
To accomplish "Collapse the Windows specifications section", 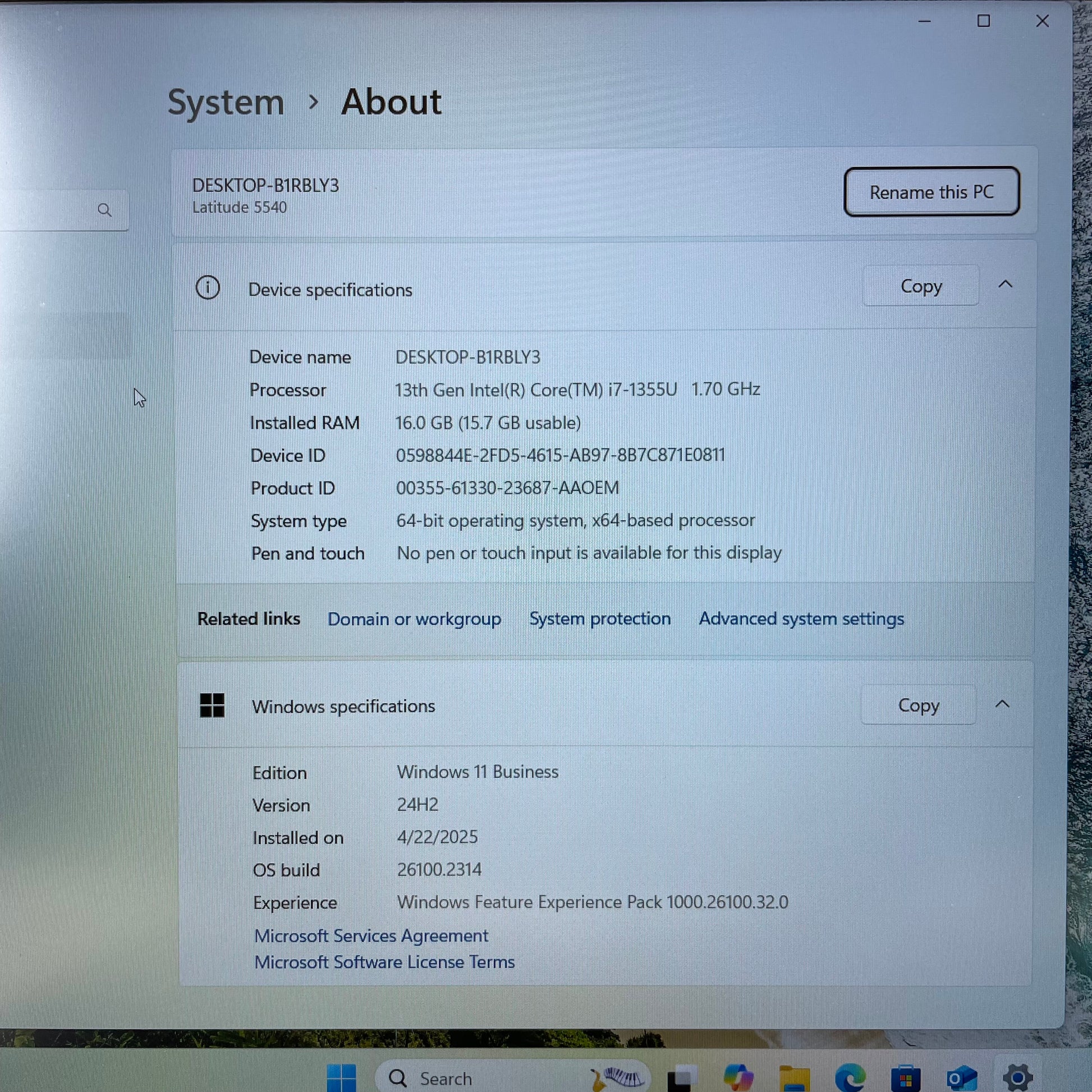I will [1002, 704].
